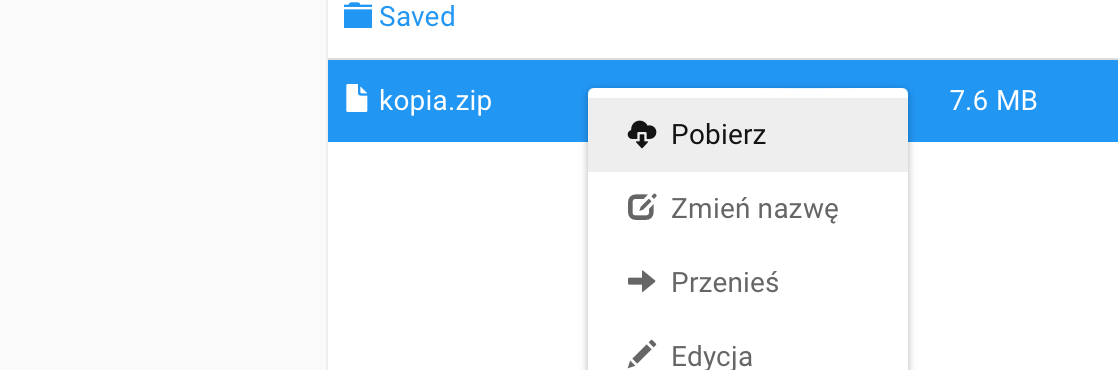Click the blue Saved folder icon
This screenshot has height=370, width=1118.
tap(357, 15)
